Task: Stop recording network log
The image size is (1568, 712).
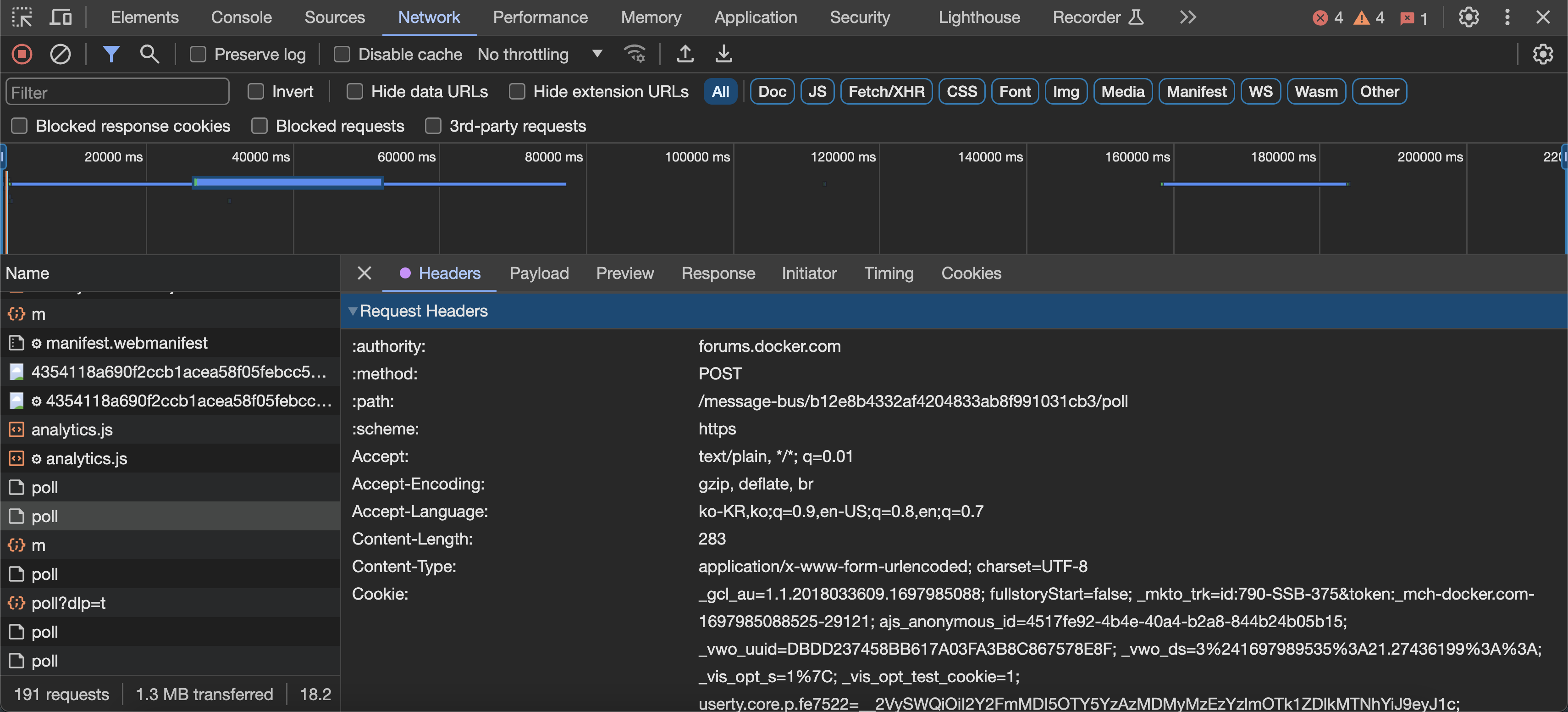Action: pyautogui.click(x=22, y=54)
